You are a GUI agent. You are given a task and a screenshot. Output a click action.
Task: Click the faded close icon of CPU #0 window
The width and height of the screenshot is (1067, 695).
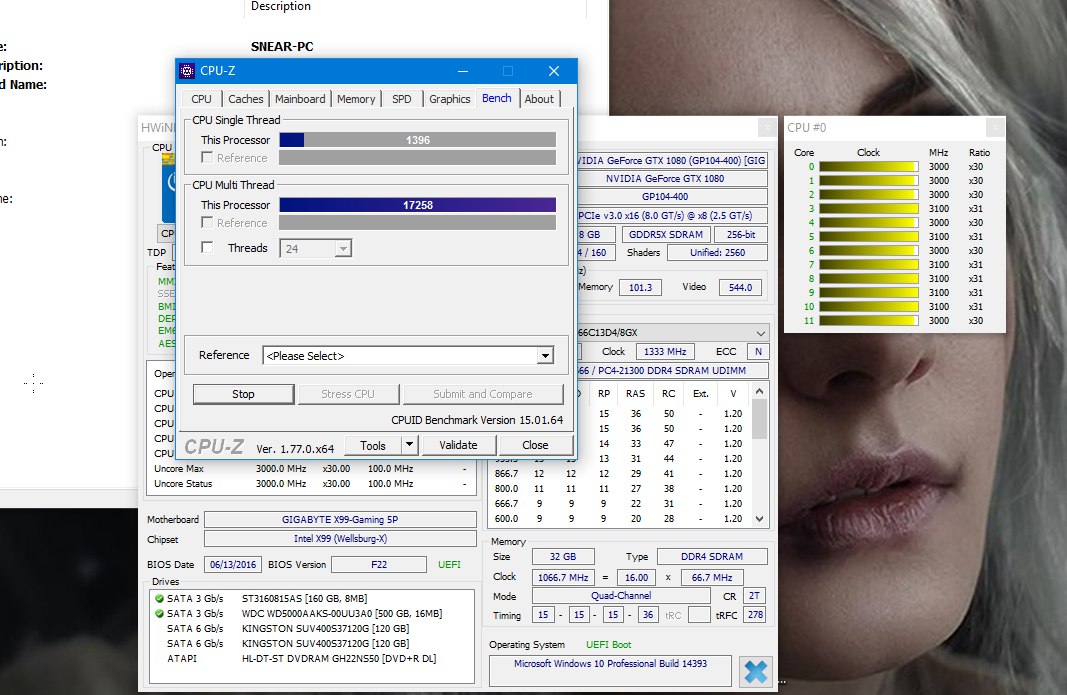tap(995, 127)
